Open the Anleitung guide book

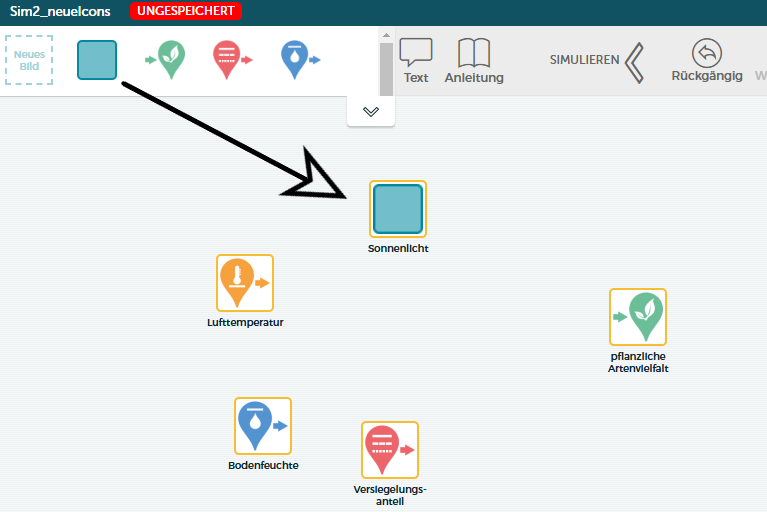[474, 61]
